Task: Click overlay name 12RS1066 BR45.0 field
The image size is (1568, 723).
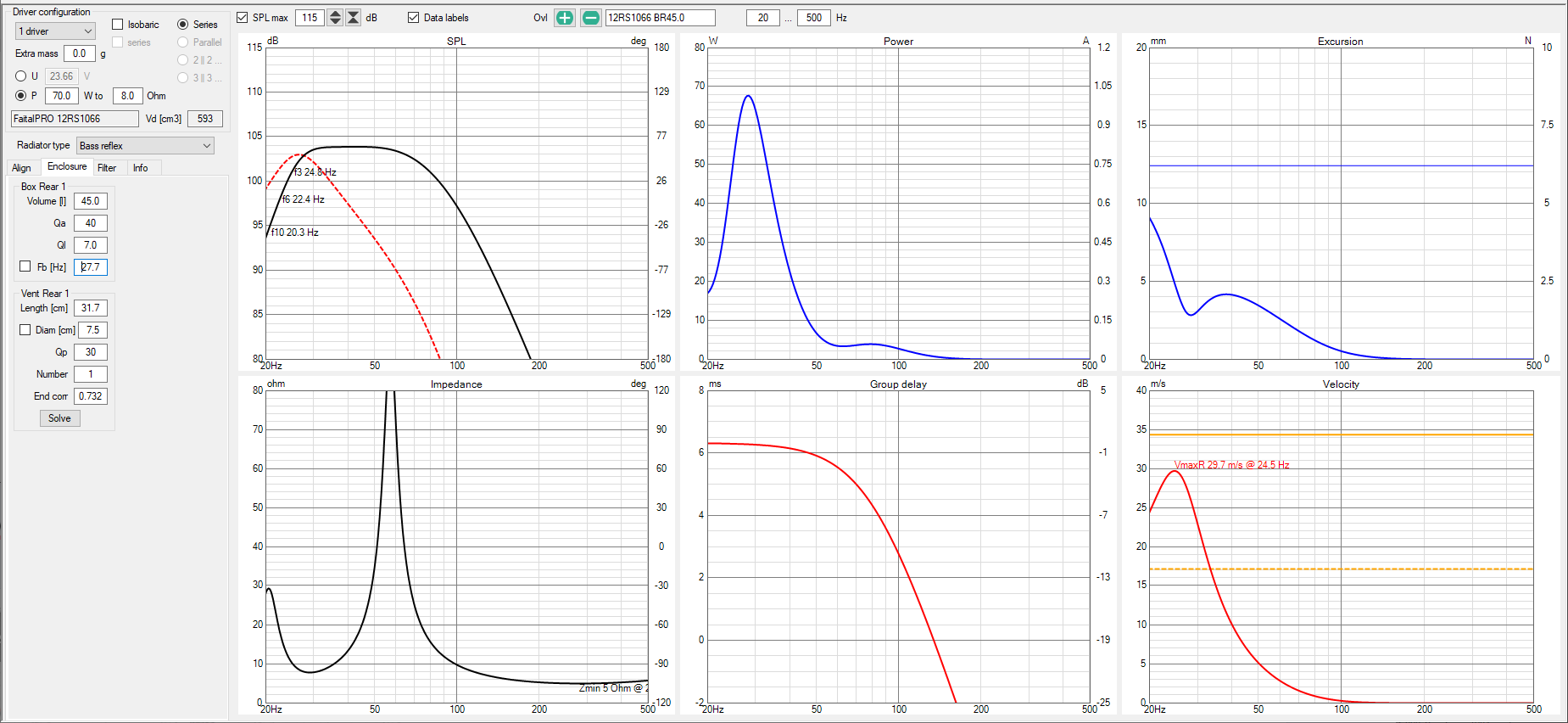Action: coord(660,18)
